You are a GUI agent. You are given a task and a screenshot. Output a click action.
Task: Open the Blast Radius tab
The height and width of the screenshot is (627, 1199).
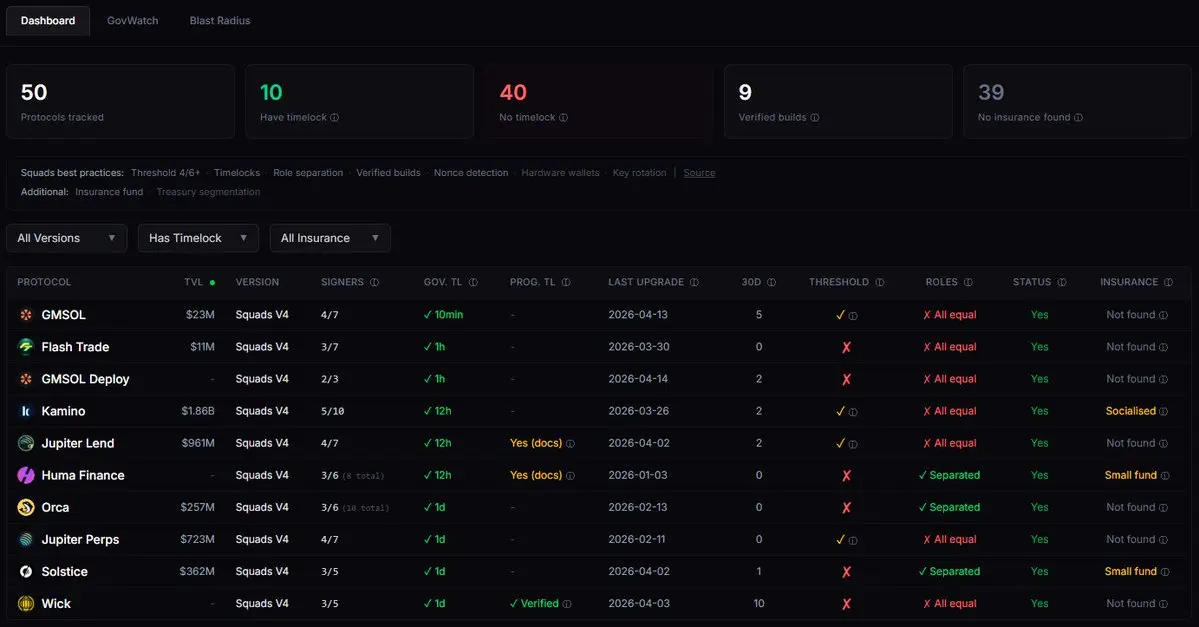(x=220, y=21)
